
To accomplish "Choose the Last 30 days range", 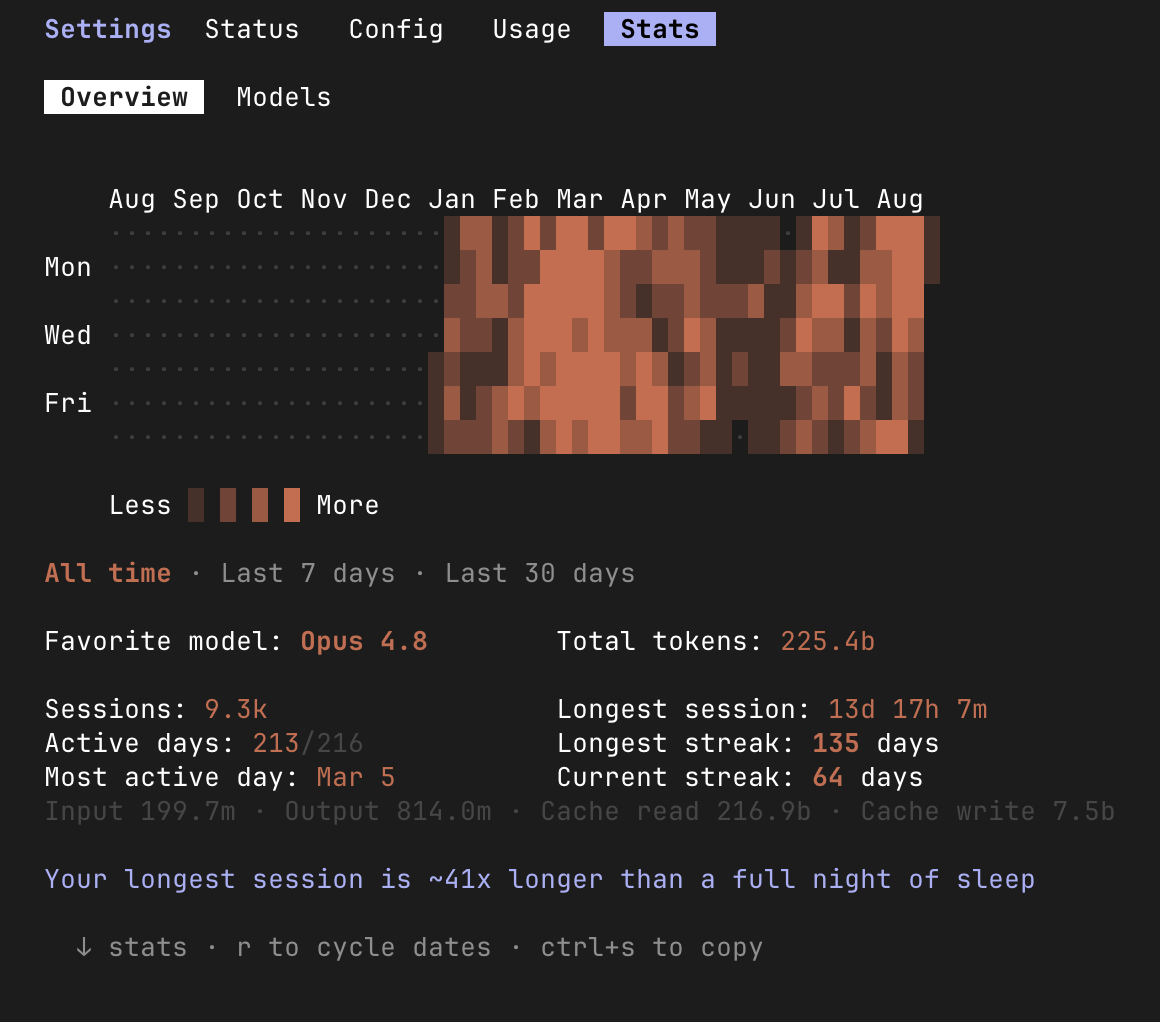I will pyautogui.click(x=540, y=574).
